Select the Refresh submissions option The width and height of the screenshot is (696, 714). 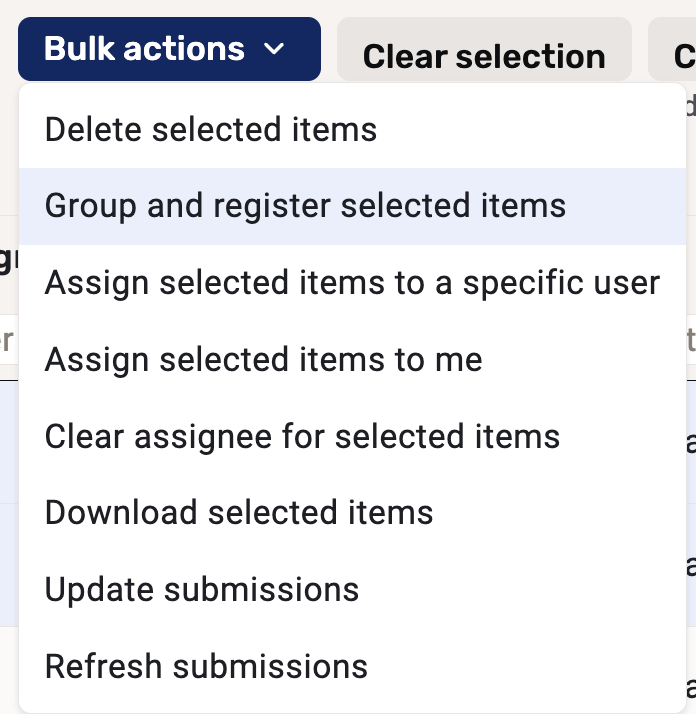click(x=206, y=666)
